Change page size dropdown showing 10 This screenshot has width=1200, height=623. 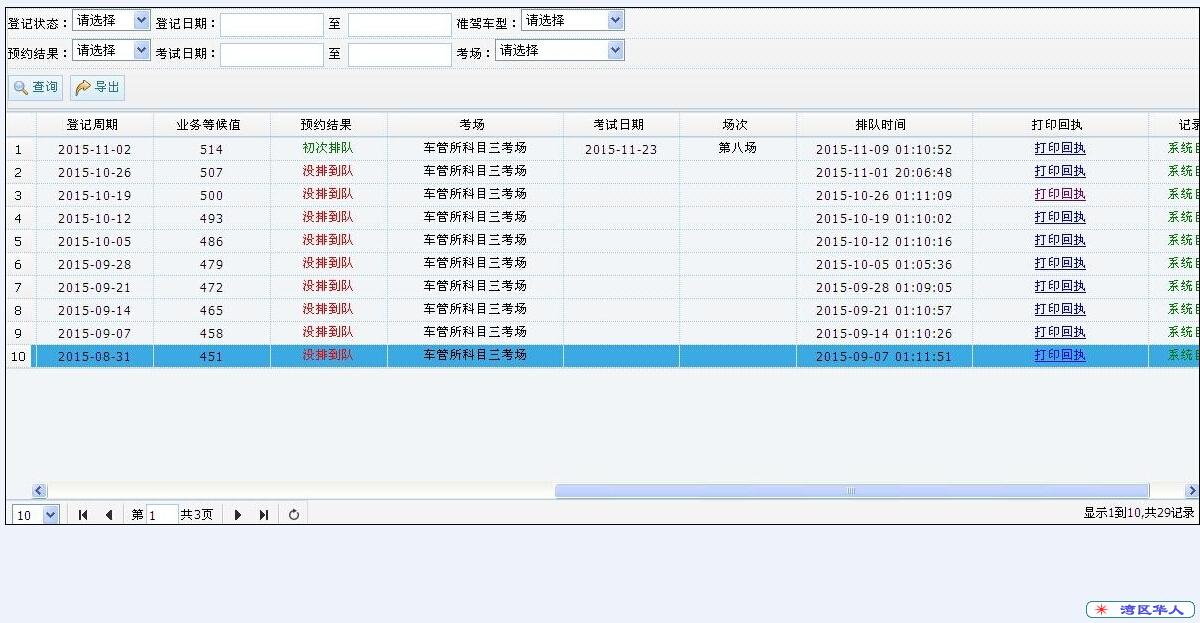[x=36, y=515]
